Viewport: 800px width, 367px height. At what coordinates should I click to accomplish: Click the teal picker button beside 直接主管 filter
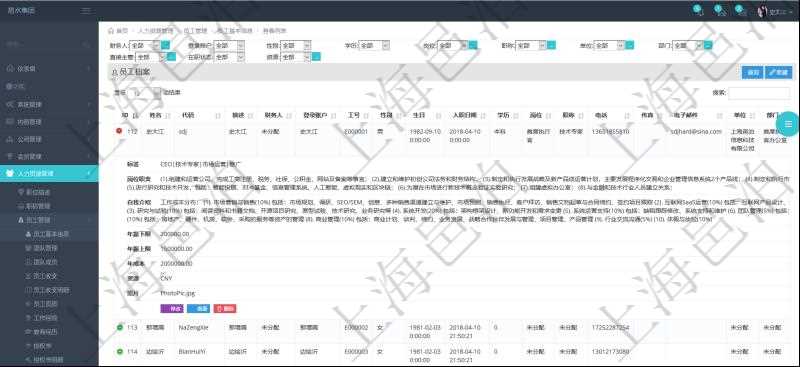pyautogui.click(x=171, y=57)
